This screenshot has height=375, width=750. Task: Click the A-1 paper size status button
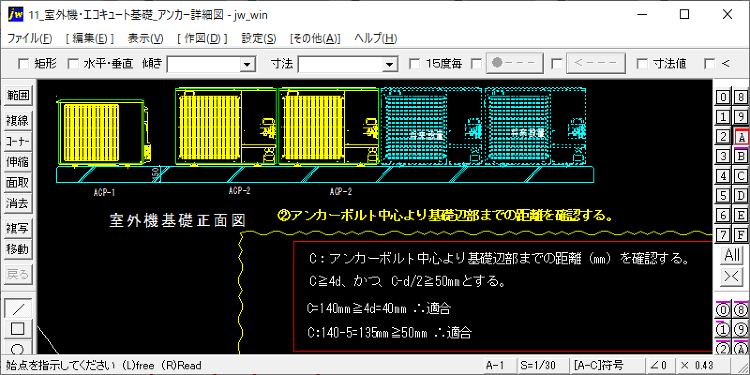[x=499, y=365]
